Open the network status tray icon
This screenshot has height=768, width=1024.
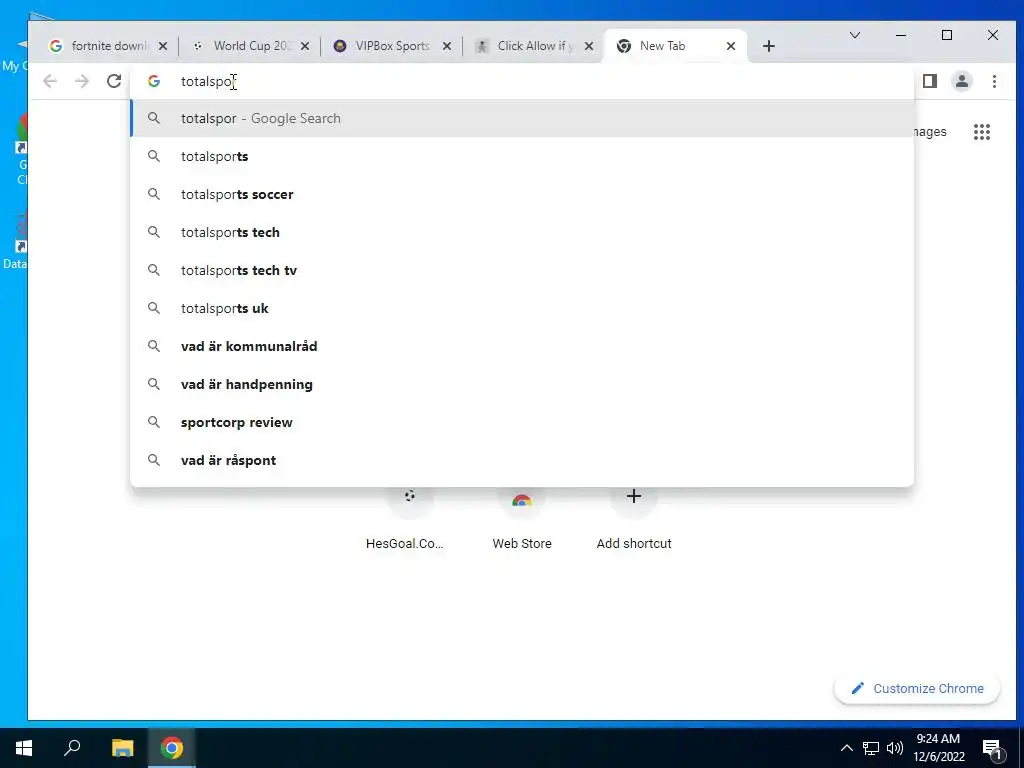coord(871,748)
